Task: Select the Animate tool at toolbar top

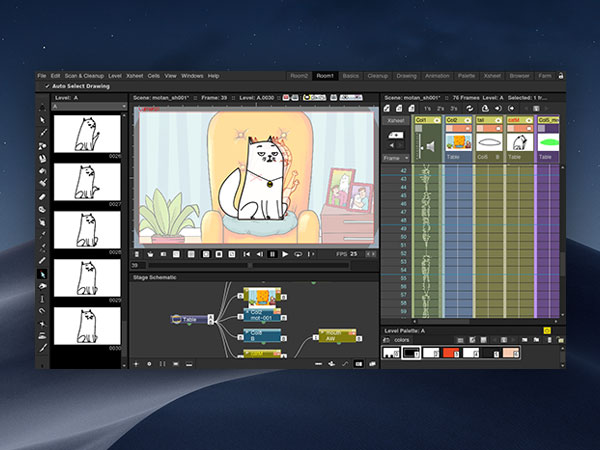Action: [43, 107]
